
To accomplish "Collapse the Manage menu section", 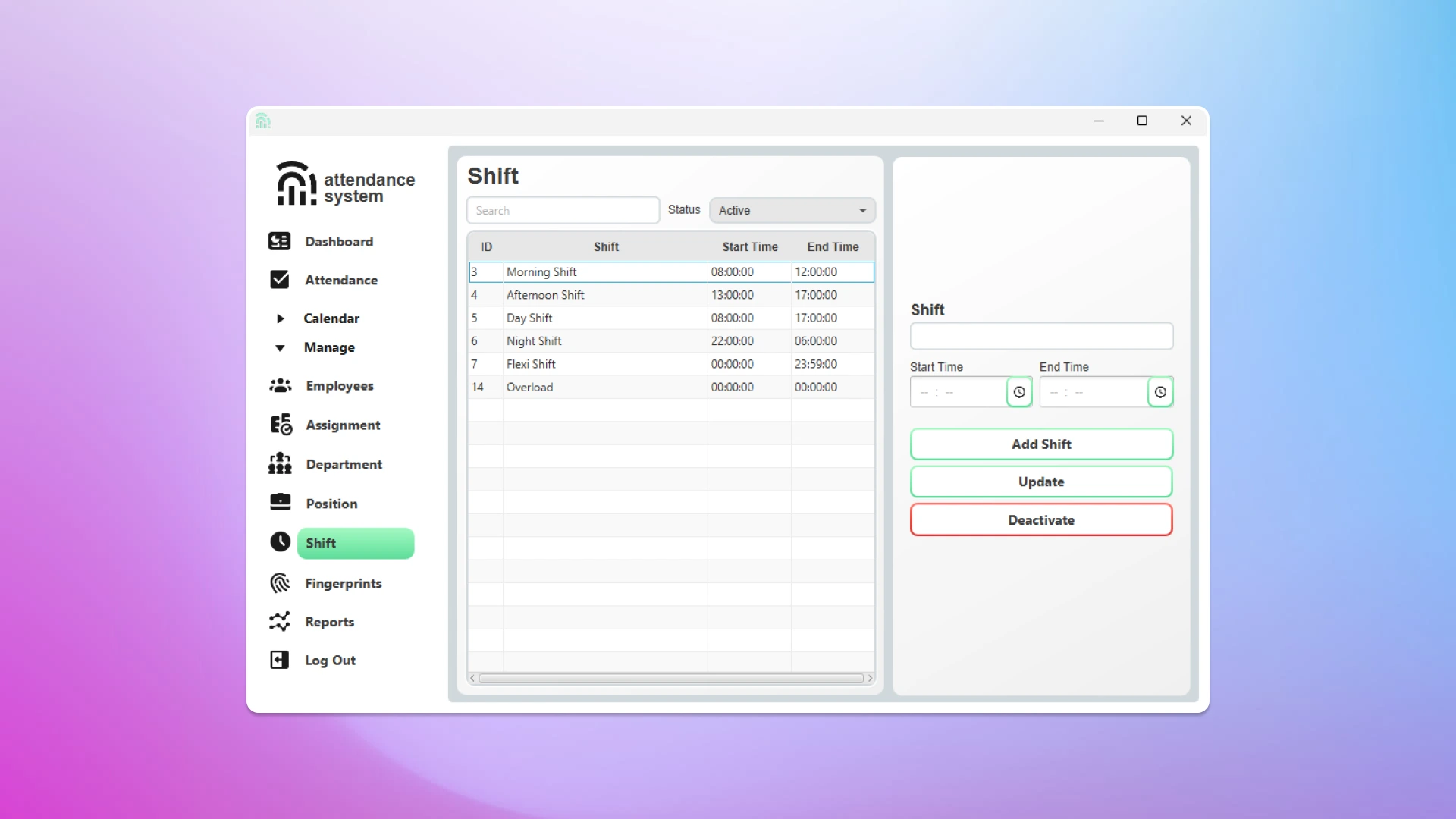I will click(x=280, y=347).
